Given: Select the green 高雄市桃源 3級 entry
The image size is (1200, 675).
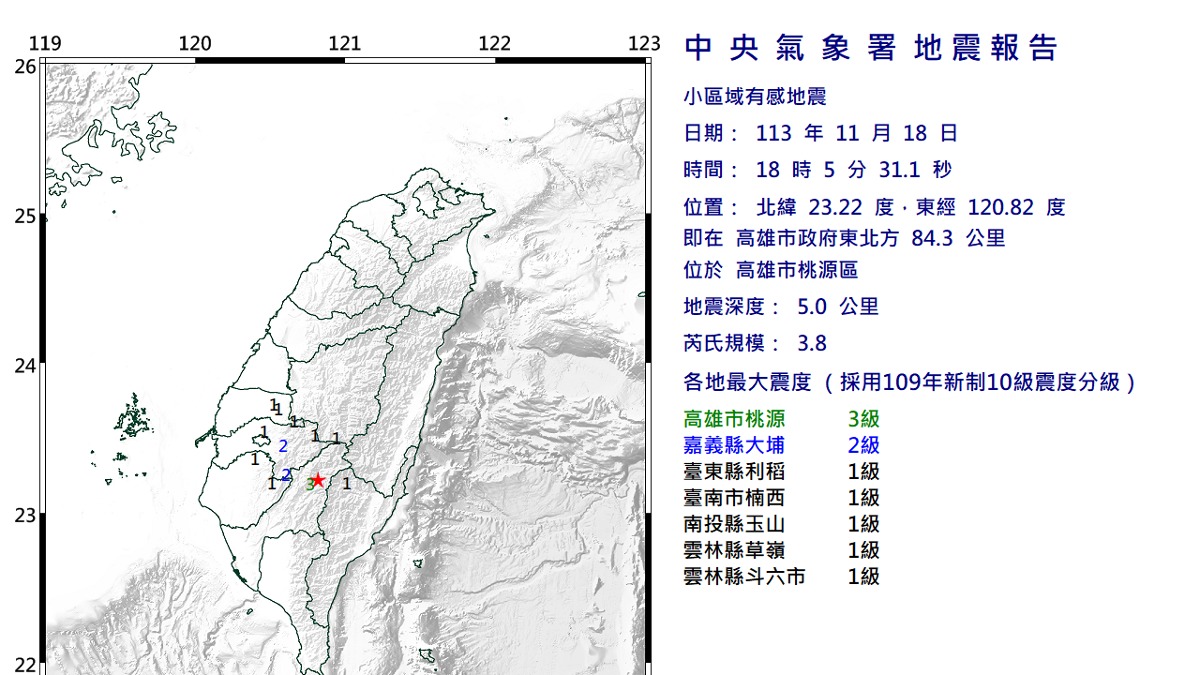Looking at the screenshot, I should 781,420.
